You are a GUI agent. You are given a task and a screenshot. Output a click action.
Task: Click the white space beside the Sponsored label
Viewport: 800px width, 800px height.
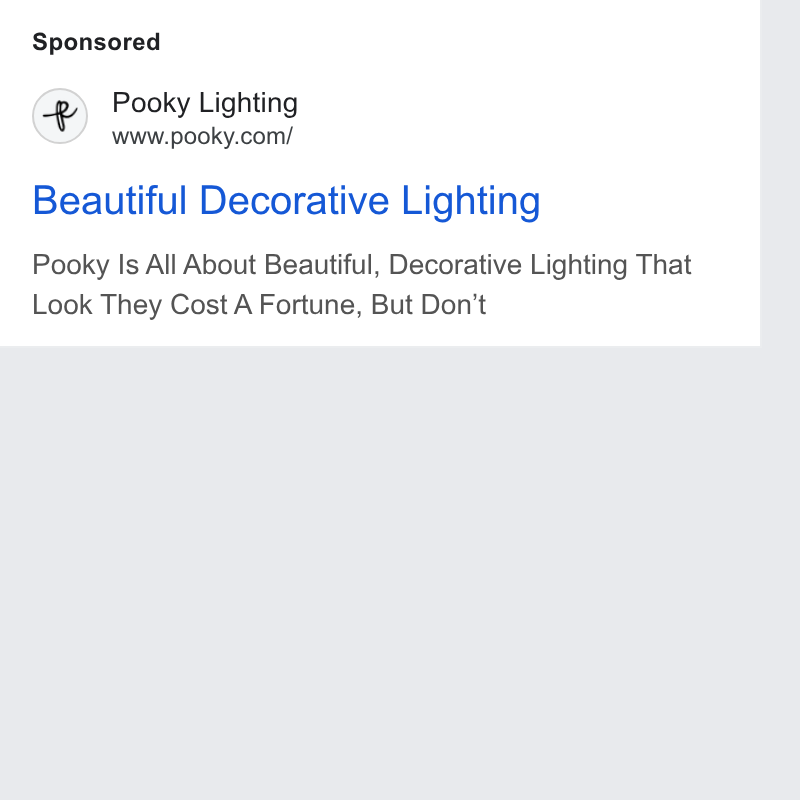point(459,42)
